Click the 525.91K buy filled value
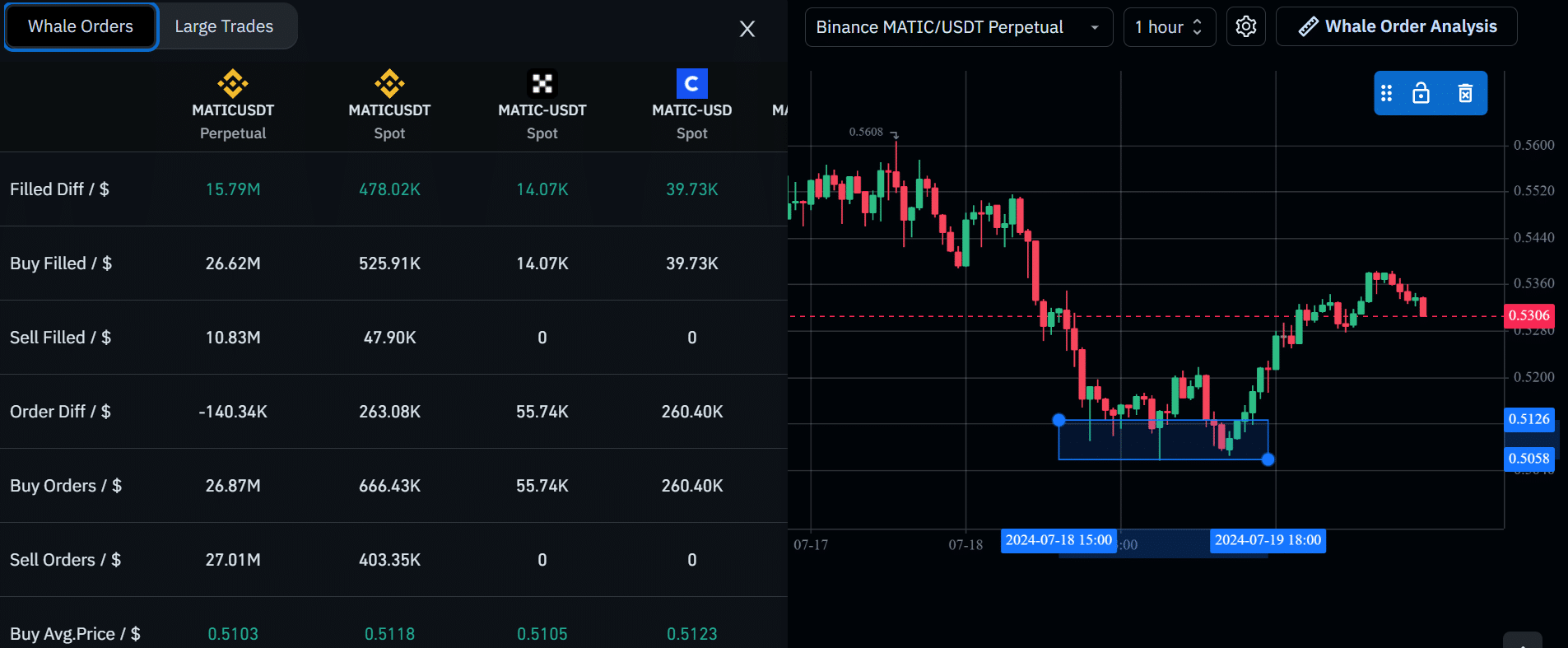 [389, 263]
